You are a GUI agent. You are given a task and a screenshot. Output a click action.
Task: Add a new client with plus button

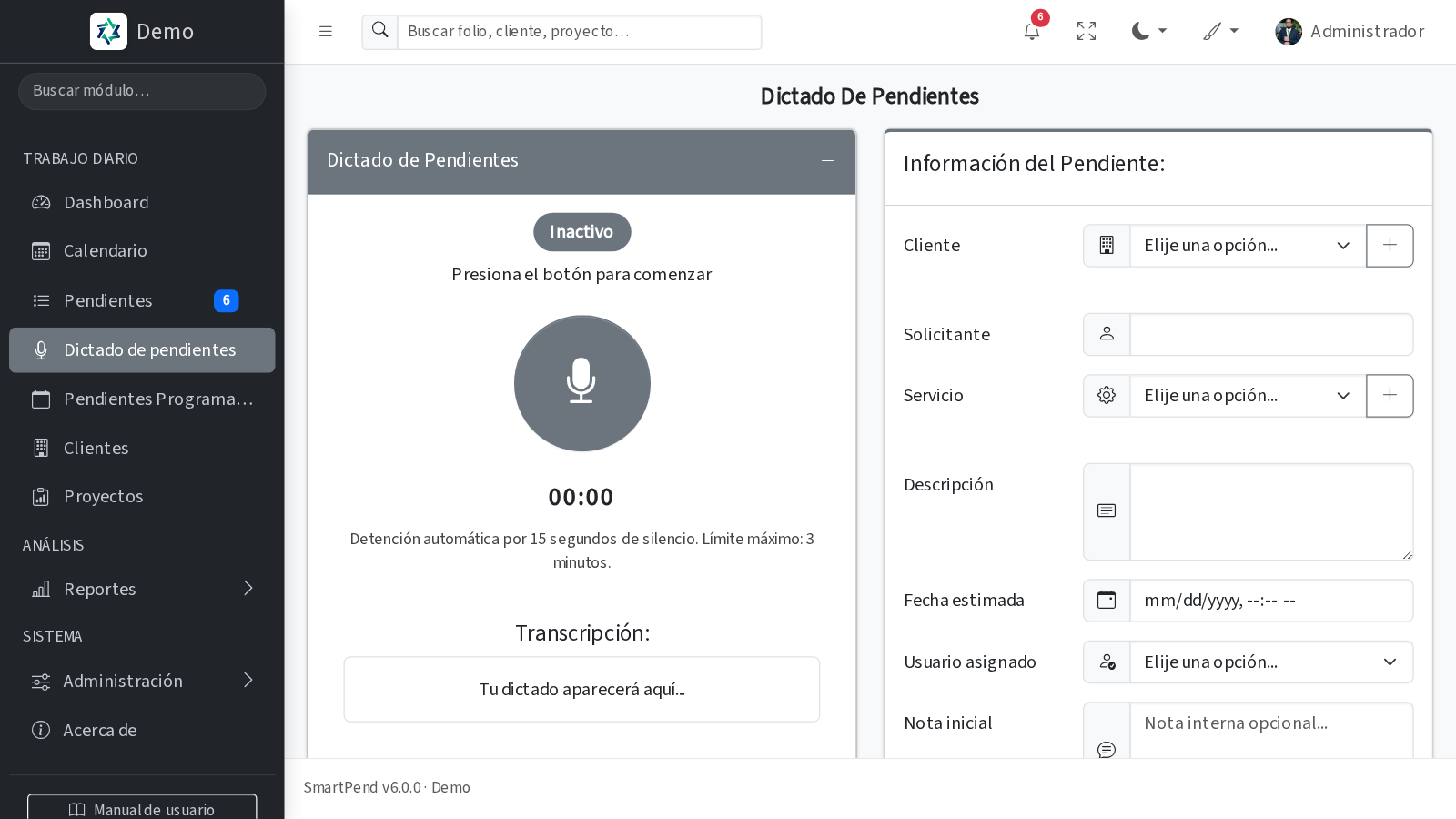(x=1390, y=246)
